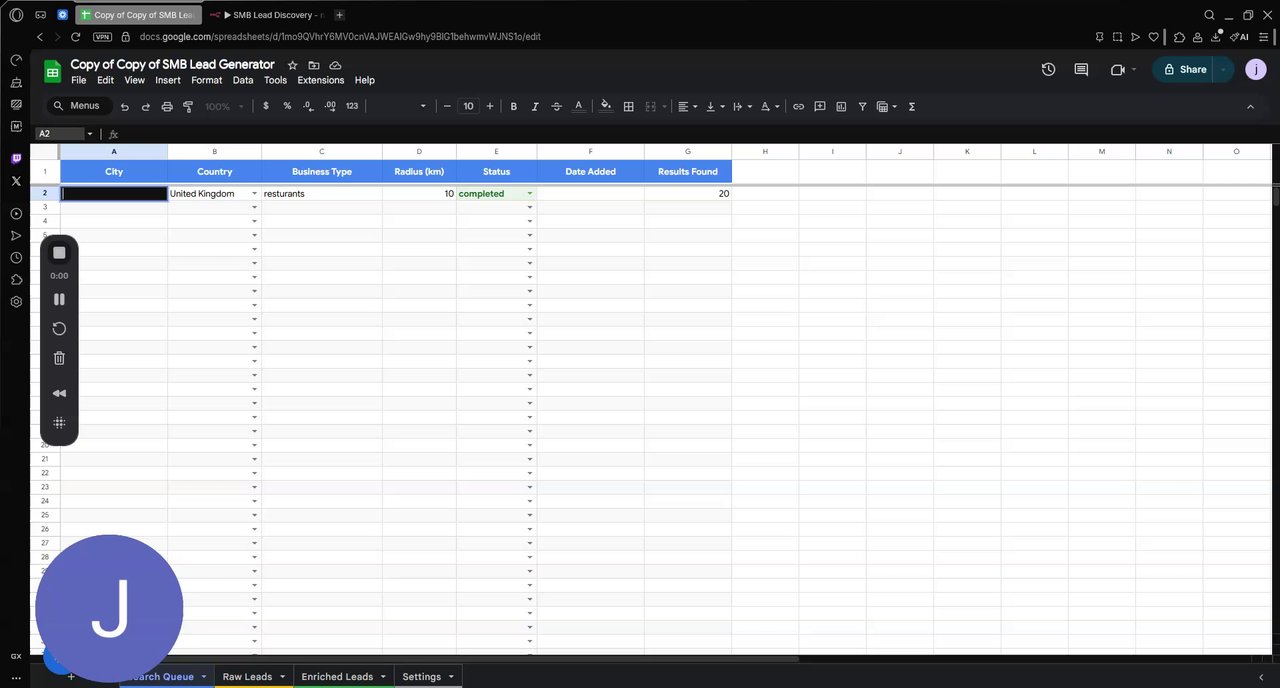Open the Extensions menu
The width and height of the screenshot is (1280, 688).
click(321, 80)
